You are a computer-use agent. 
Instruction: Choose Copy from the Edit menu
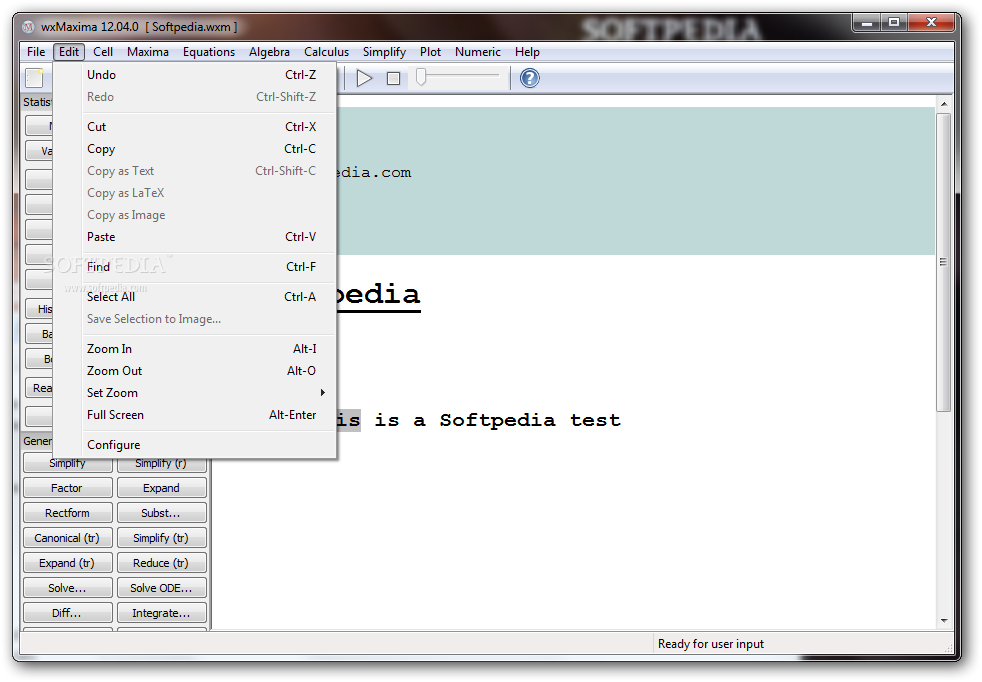[195, 149]
